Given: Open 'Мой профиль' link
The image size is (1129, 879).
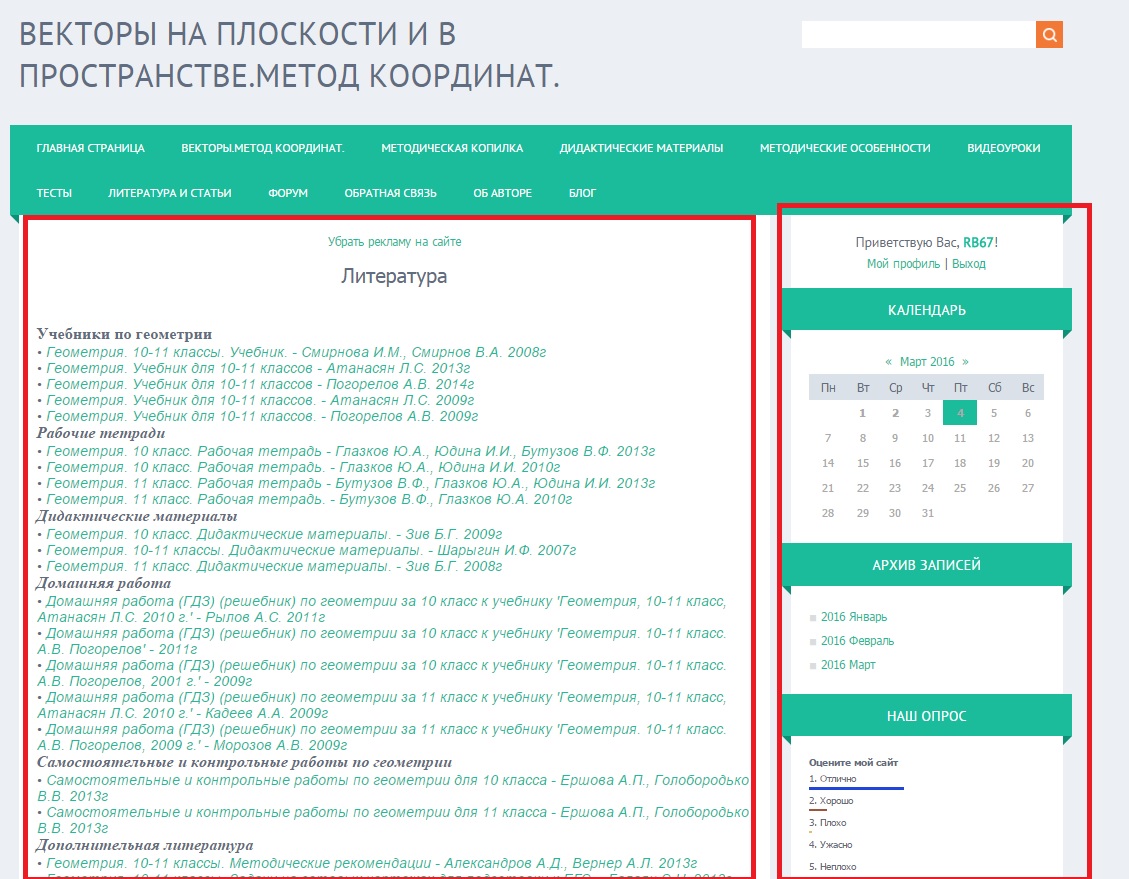Looking at the screenshot, I should [x=904, y=263].
